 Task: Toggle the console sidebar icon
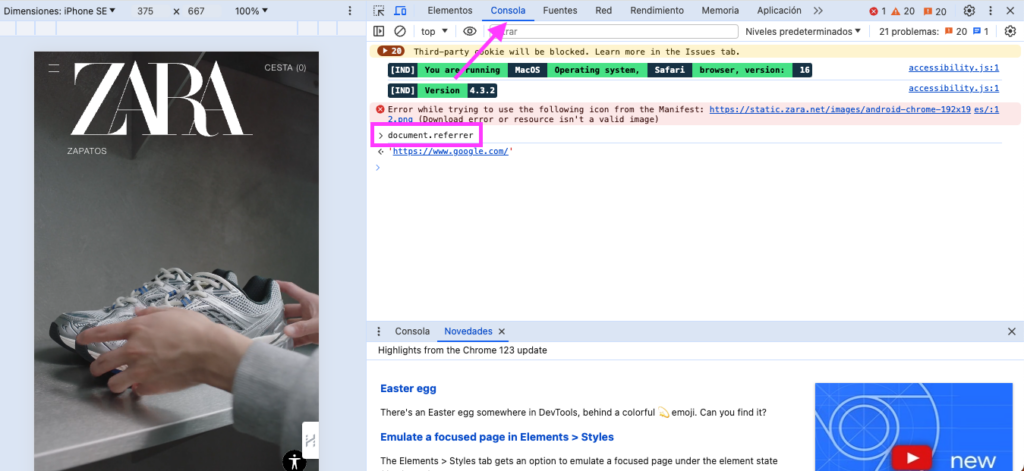coord(379,31)
